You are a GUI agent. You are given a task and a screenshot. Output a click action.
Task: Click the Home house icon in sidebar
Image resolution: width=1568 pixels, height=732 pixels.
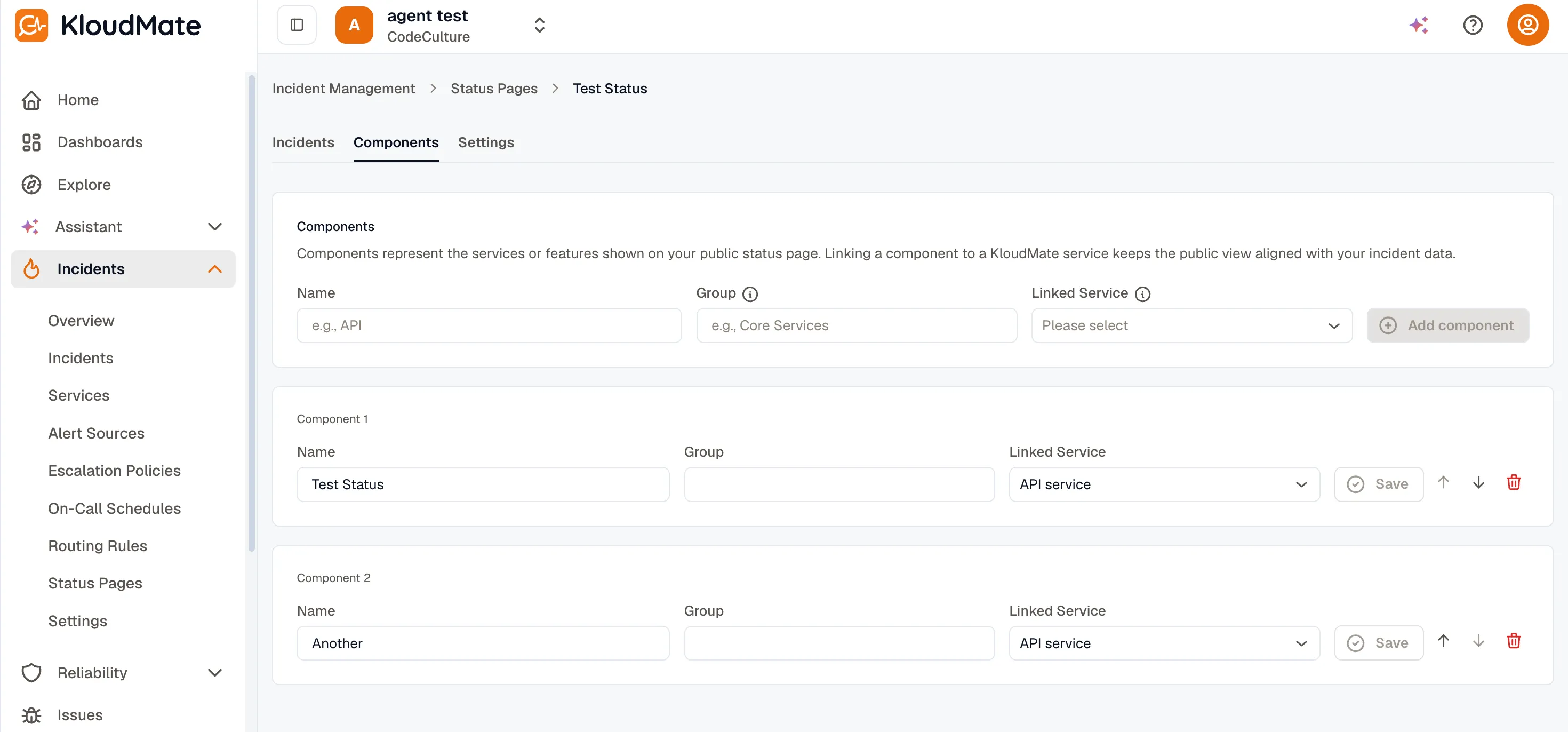pyautogui.click(x=31, y=100)
